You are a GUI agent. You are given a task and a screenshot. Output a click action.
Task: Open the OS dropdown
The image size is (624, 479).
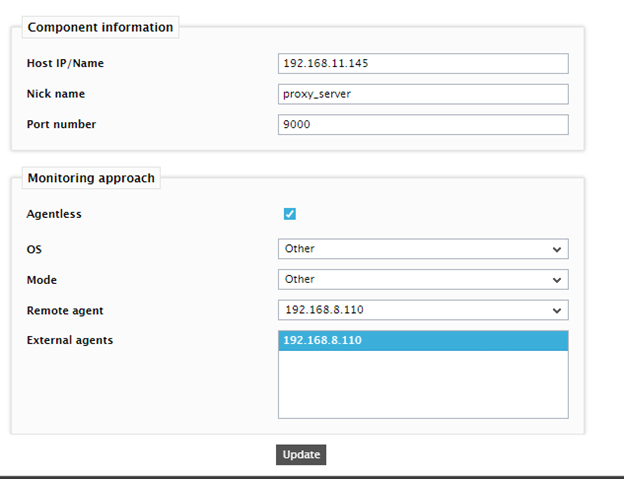click(423, 249)
